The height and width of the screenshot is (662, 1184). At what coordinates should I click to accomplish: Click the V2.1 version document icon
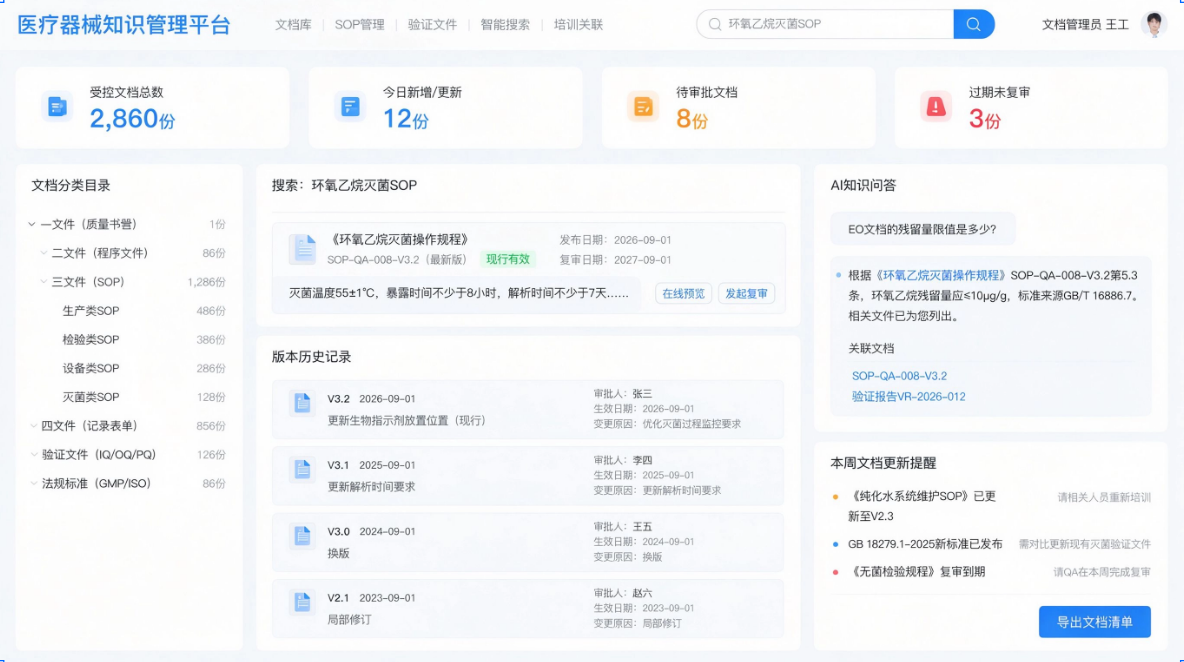[x=302, y=602]
